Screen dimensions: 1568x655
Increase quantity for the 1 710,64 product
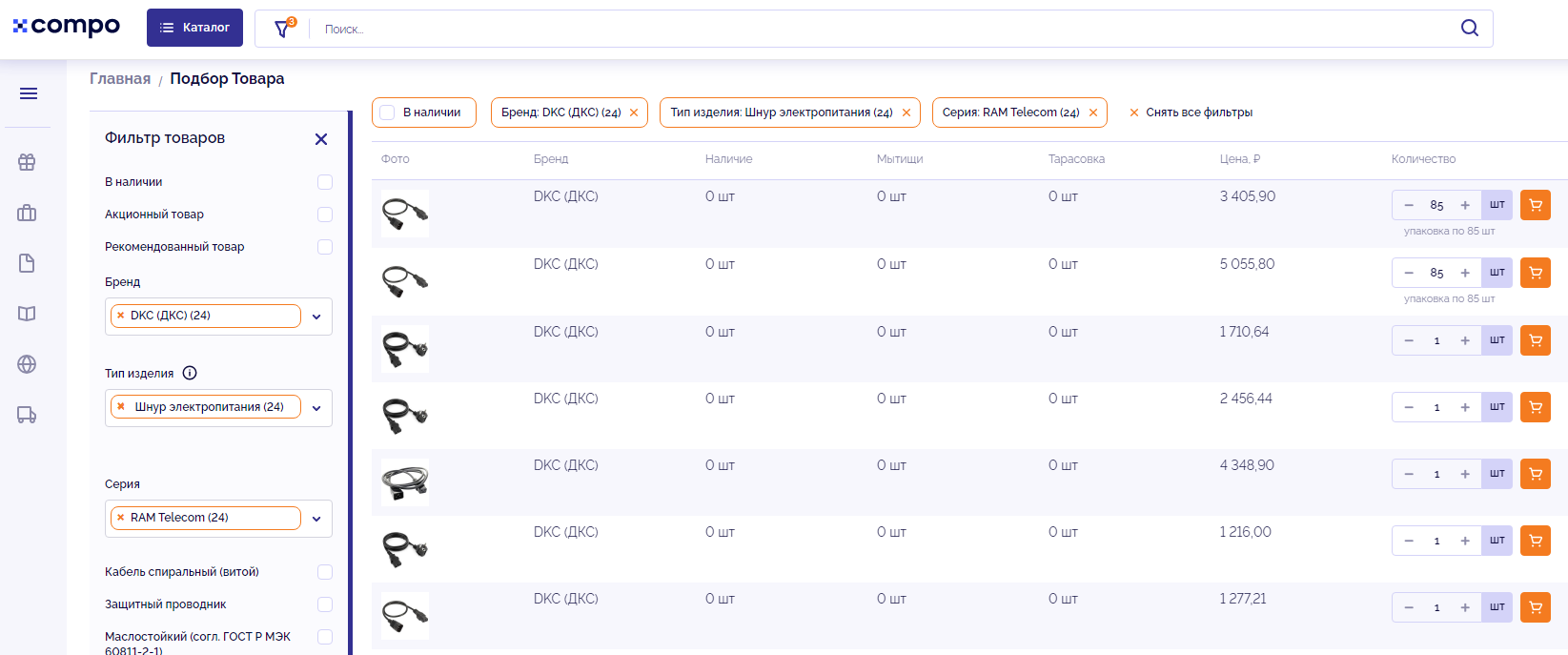[x=1465, y=340]
